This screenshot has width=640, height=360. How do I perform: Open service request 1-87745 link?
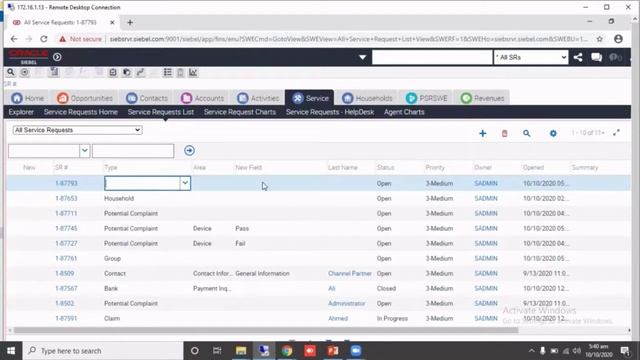[x=66, y=229]
